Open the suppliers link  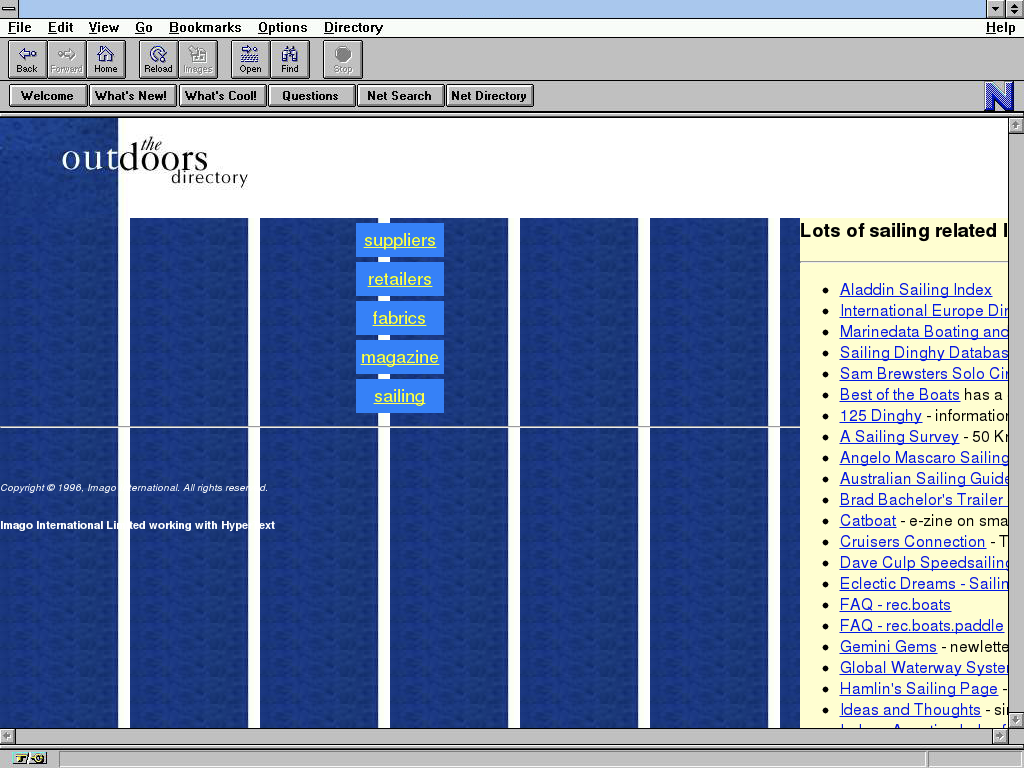pos(399,241)
